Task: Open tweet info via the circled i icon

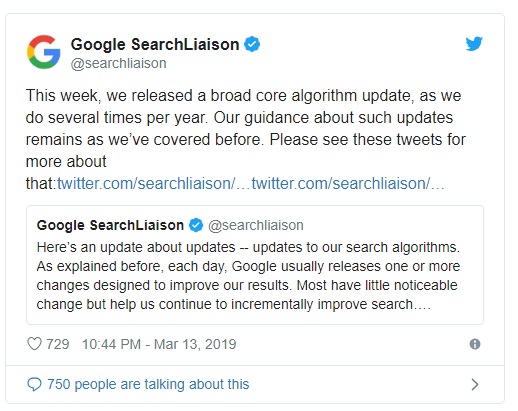Action: [x=475, y=344]
